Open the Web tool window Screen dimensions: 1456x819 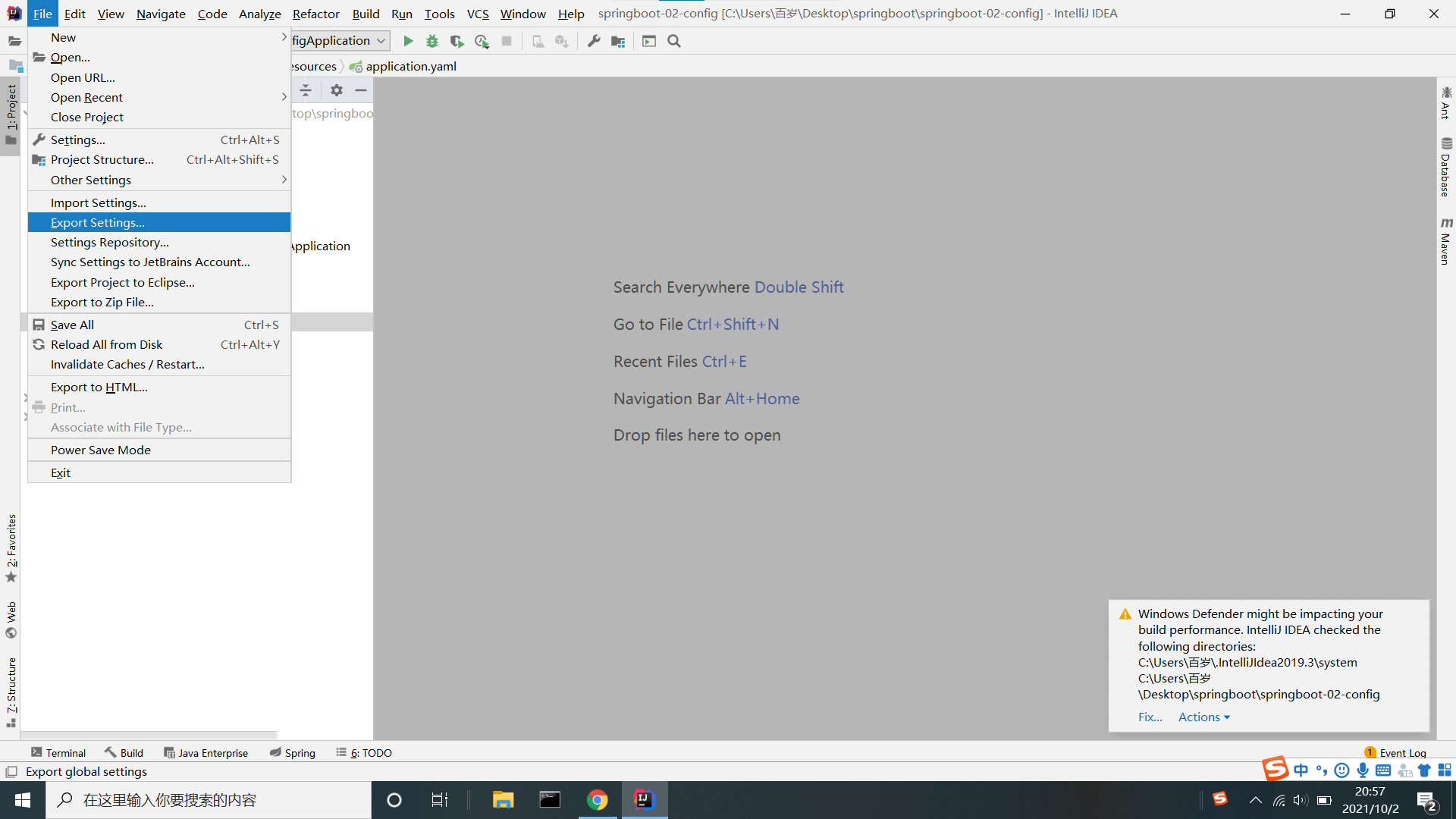11,620
